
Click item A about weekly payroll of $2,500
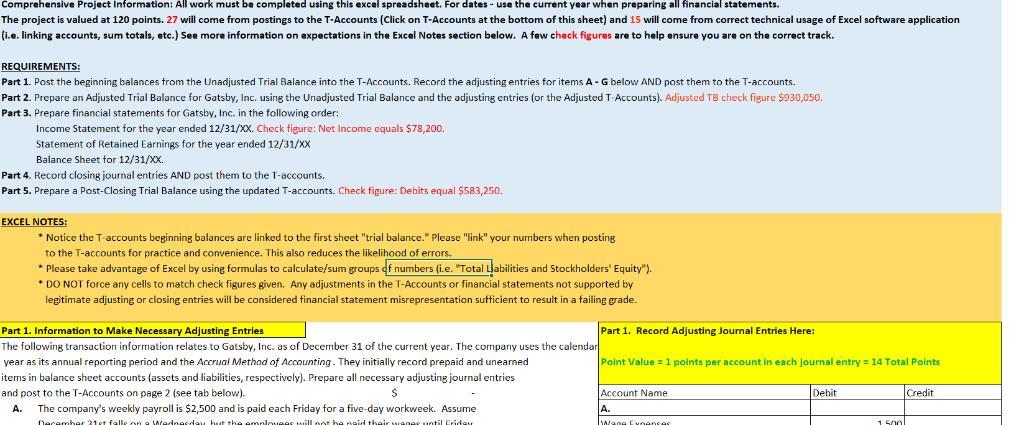[244, 409]
